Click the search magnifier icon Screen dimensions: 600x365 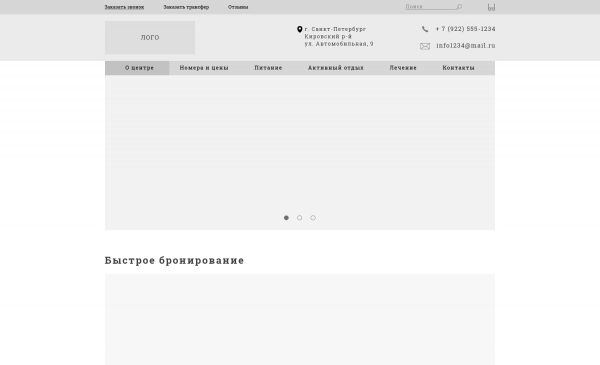click(459, 7)
